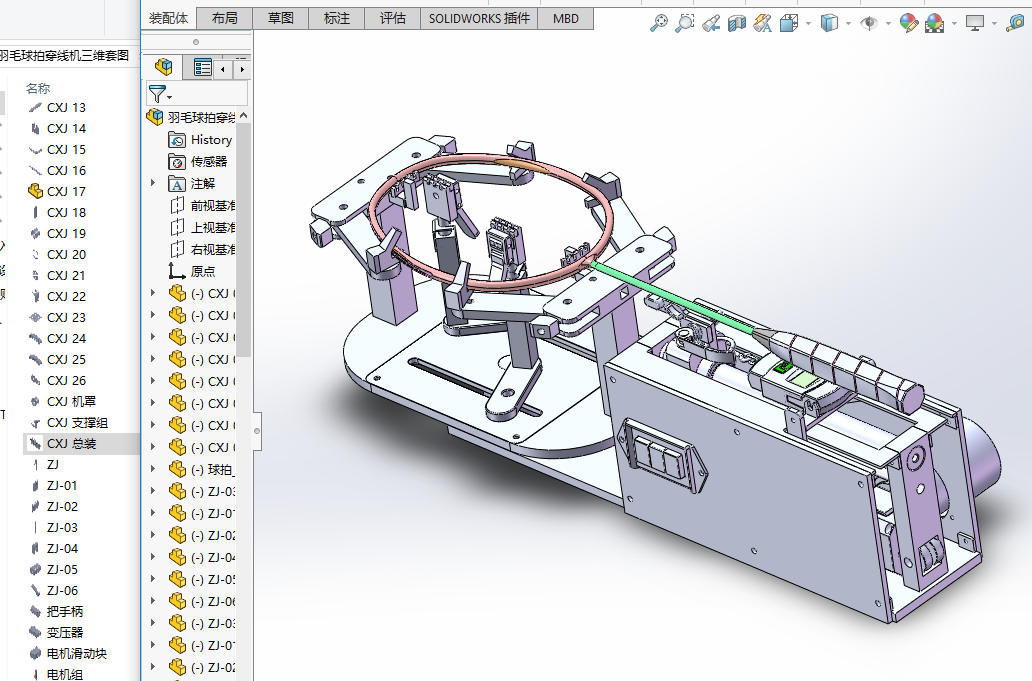Select the CXJ 总装 file in the list
Viewport: 1032px width, 681px height.
71,444
